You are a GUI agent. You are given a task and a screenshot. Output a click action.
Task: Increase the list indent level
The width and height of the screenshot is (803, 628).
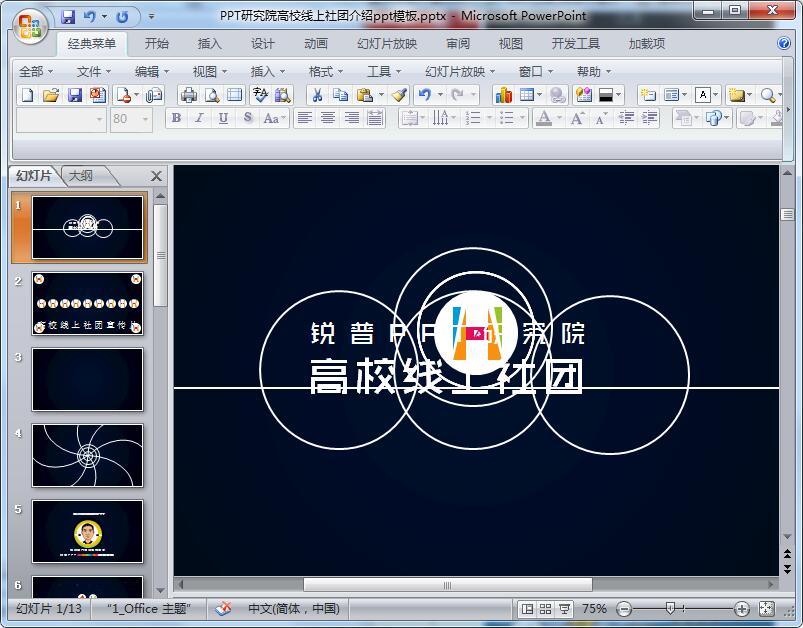coord(649,119)
